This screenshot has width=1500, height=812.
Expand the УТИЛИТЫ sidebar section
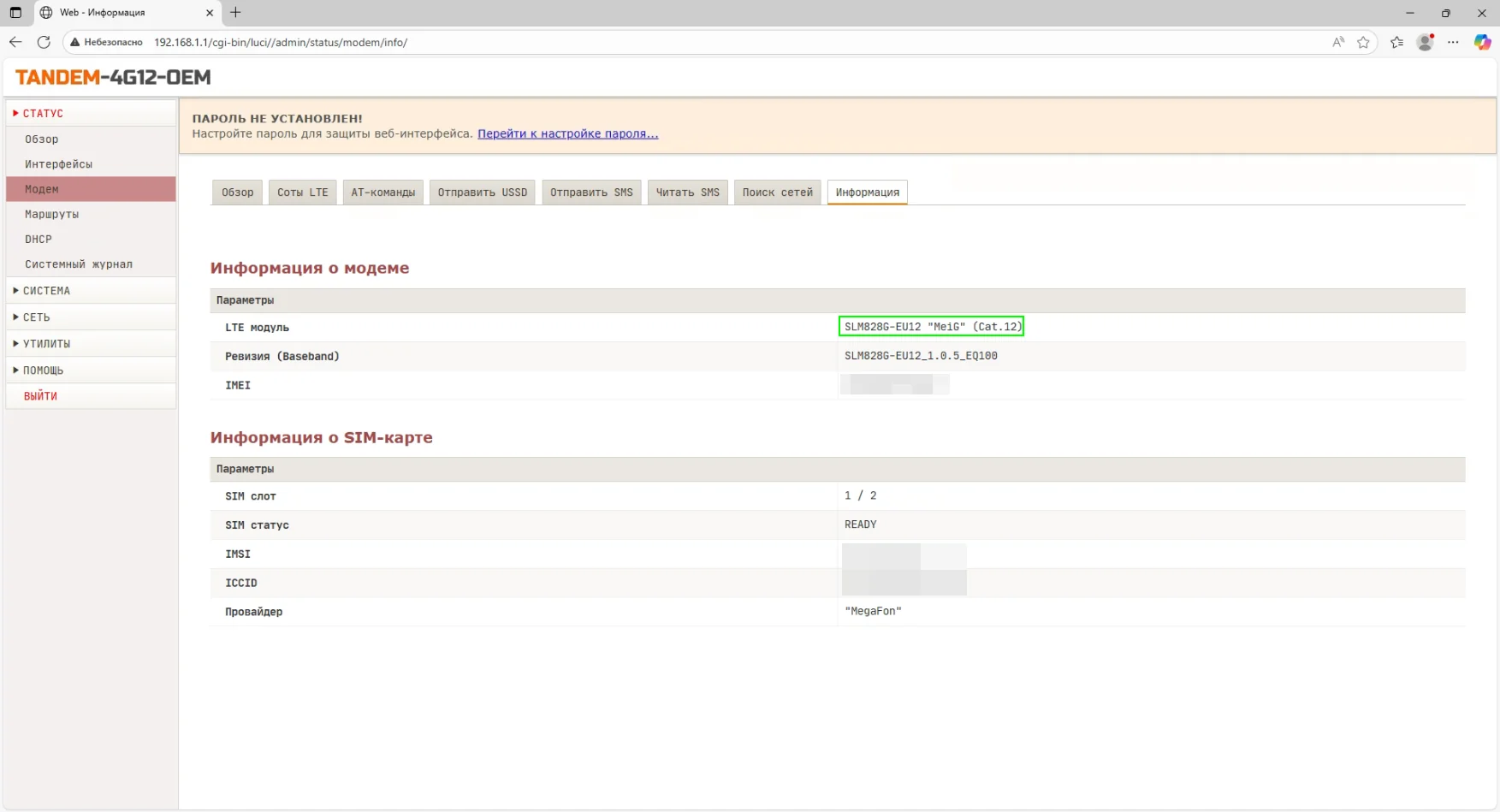(x=46, y=344)
